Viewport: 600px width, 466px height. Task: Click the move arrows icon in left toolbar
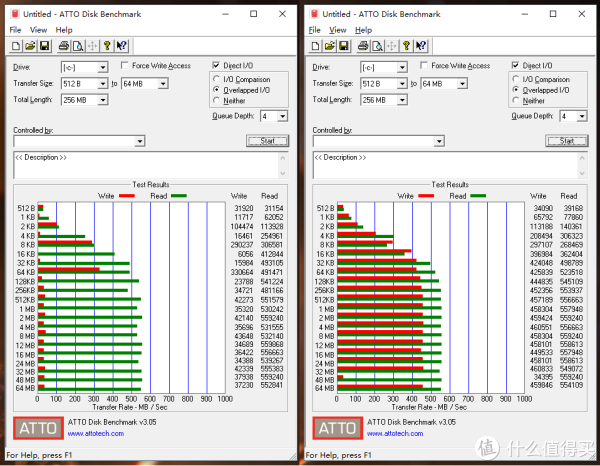click(93, 46)
